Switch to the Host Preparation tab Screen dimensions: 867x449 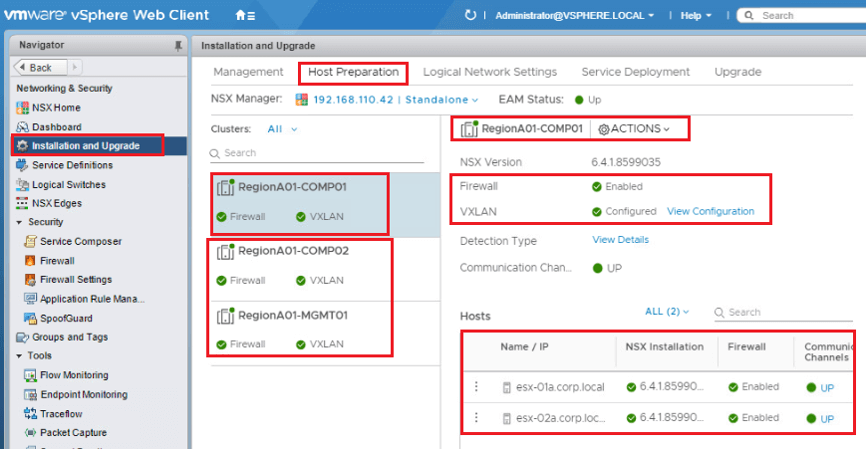(353, 72)
